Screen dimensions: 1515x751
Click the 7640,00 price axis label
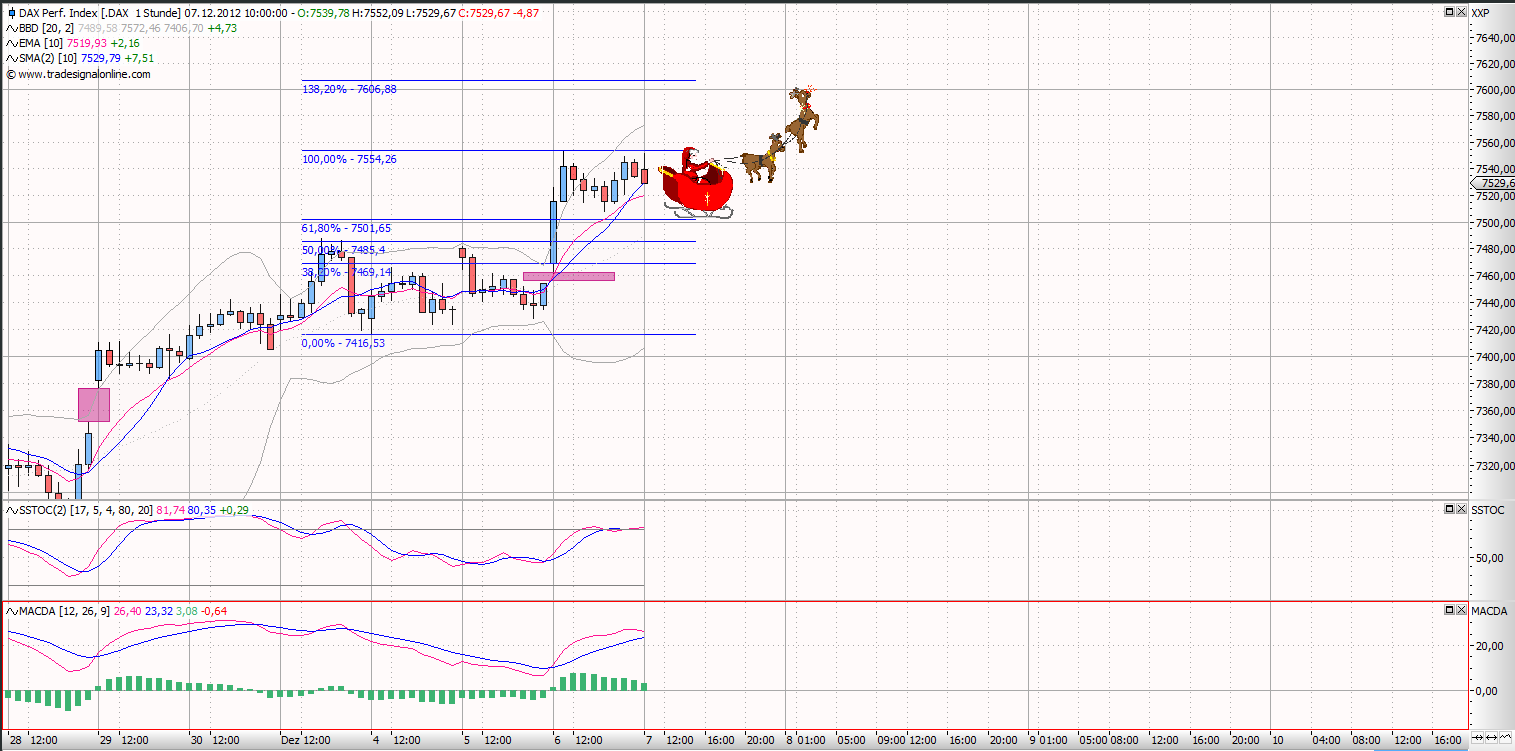pos(1493,38)
